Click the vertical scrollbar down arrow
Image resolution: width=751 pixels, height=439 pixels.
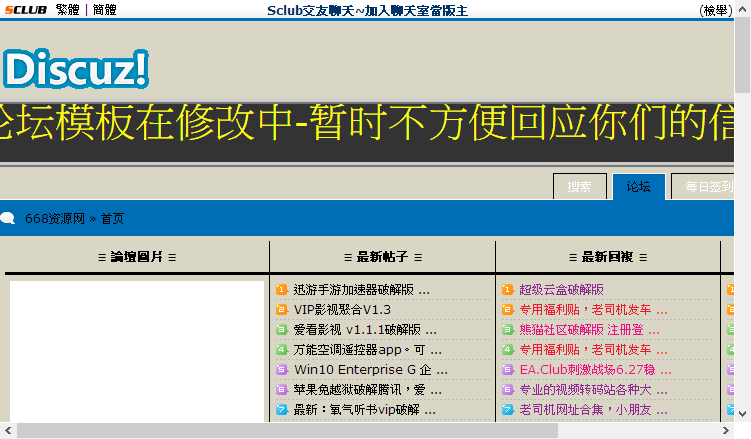[742, 414]
